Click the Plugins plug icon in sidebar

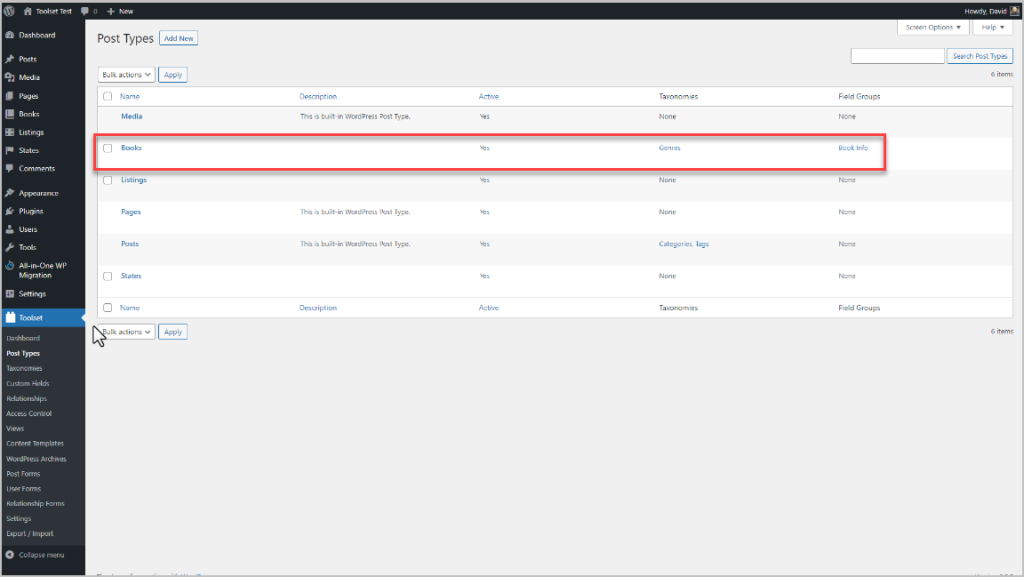click(x=10, y=211)
